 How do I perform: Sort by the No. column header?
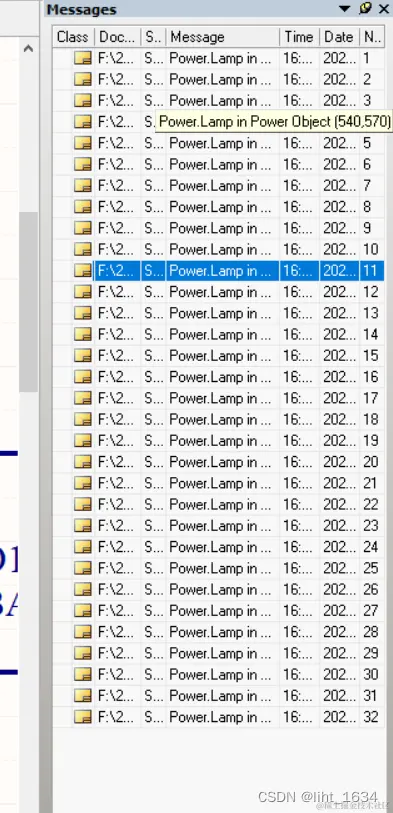[372, 37]
